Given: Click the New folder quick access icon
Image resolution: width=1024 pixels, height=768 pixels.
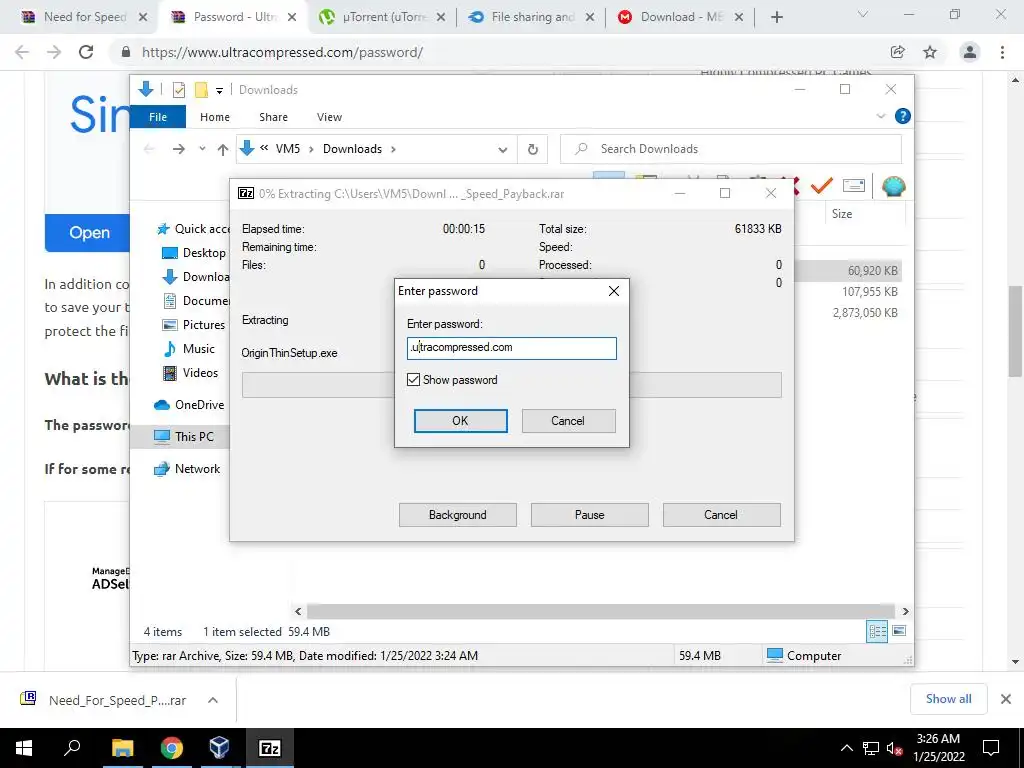Looking at the screenshot, I should pos(201,89).
